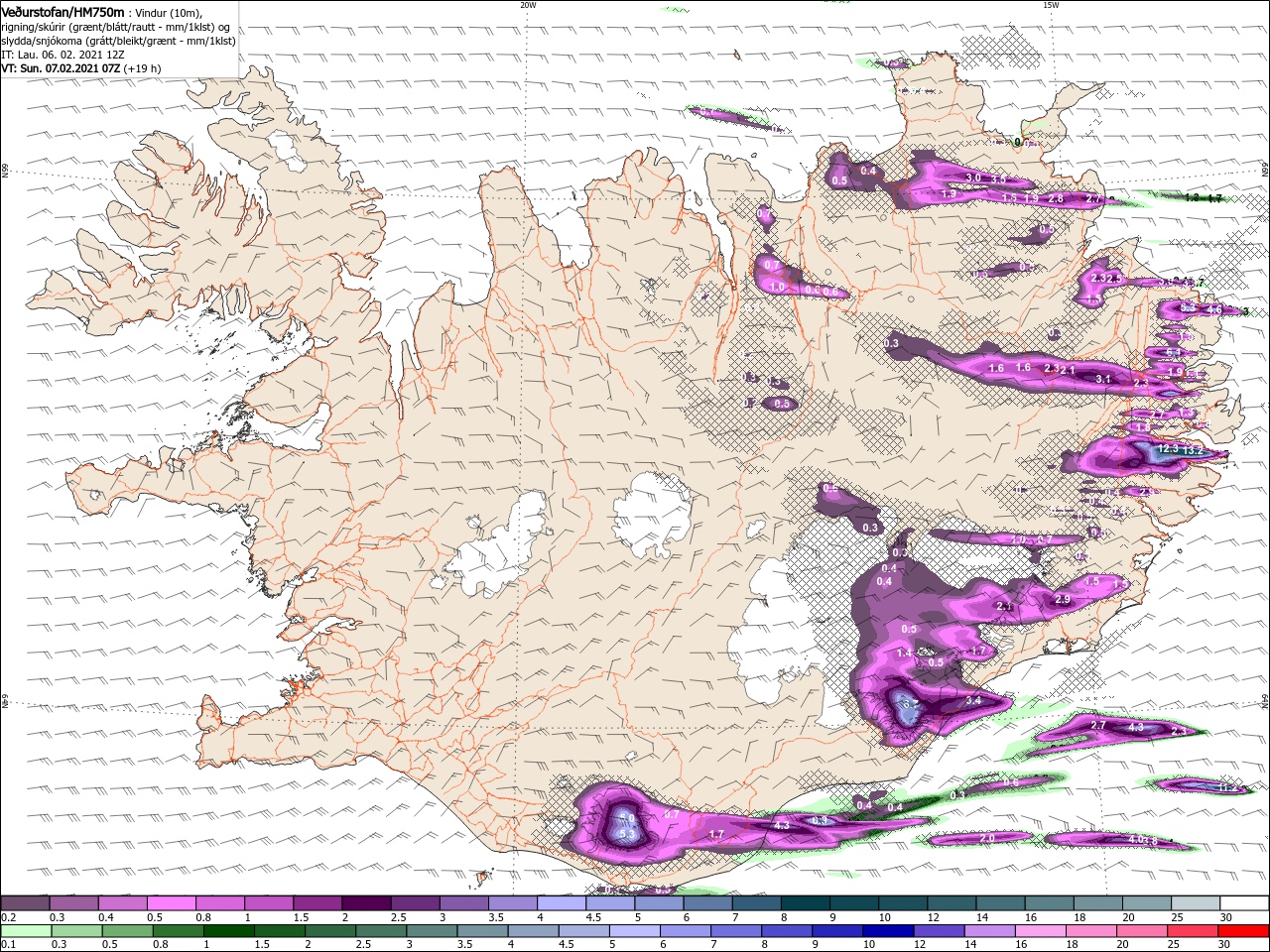1270x952 pixels.
Task: Click the 15W longitude label
Action: pyautogui.click(x=1051, y=5)
